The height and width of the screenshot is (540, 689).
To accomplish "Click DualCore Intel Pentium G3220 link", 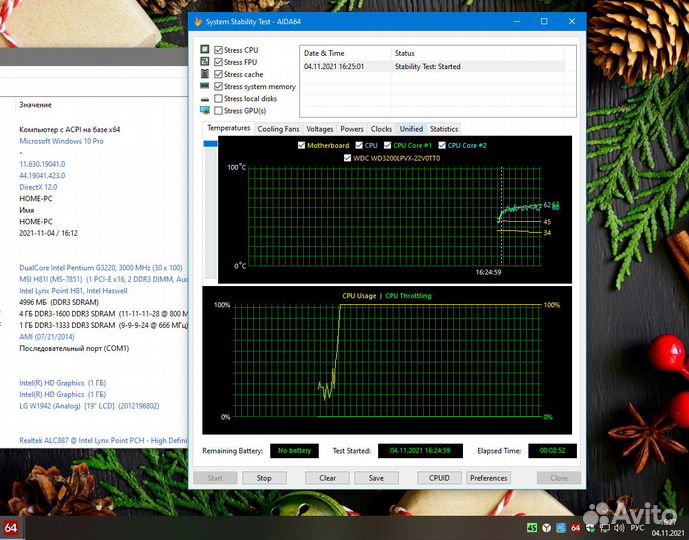I will 101,268.
